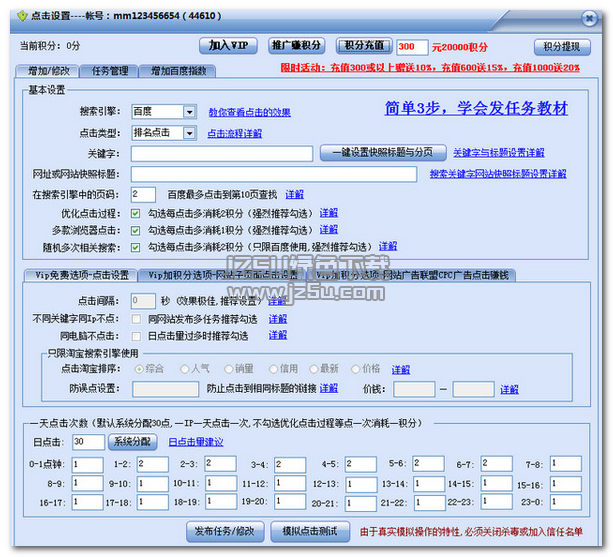Screen dimensions: 613x557
Task: Open 详解 link after the 价格 radio option
Action: pos(401,370)
